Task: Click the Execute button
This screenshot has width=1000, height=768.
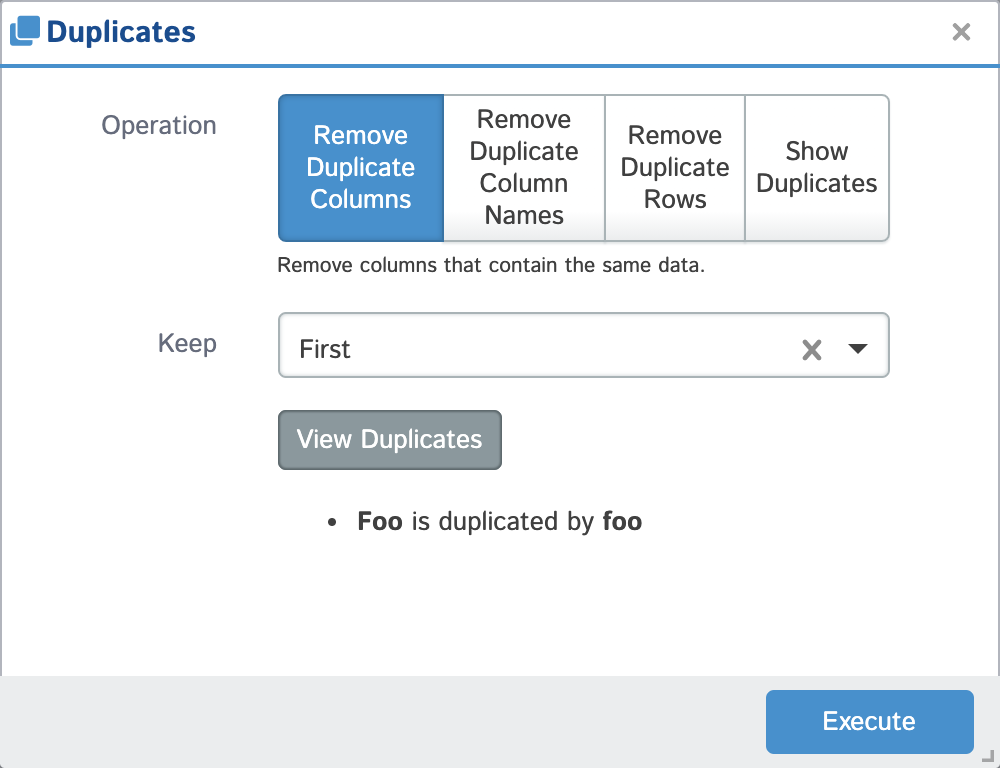Action: click(869, 721)
